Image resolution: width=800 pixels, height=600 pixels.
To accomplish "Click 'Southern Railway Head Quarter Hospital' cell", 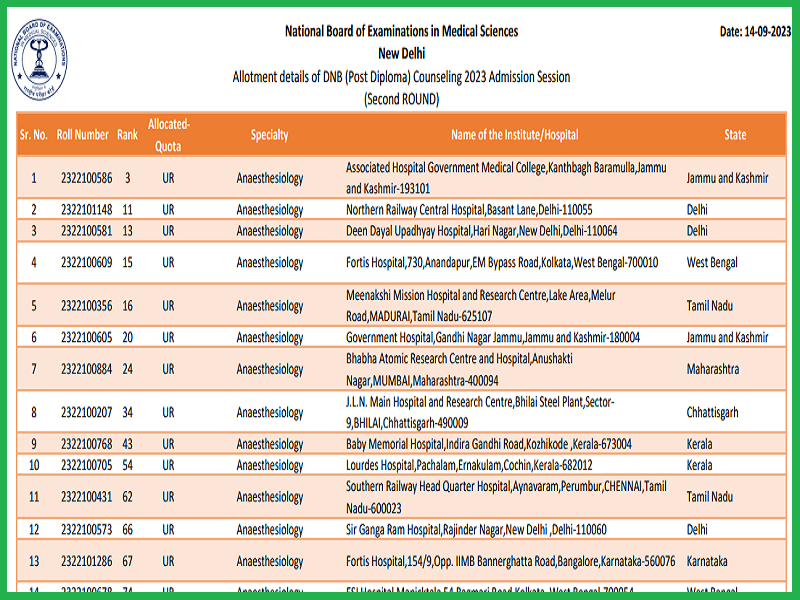I will point(506,497).
